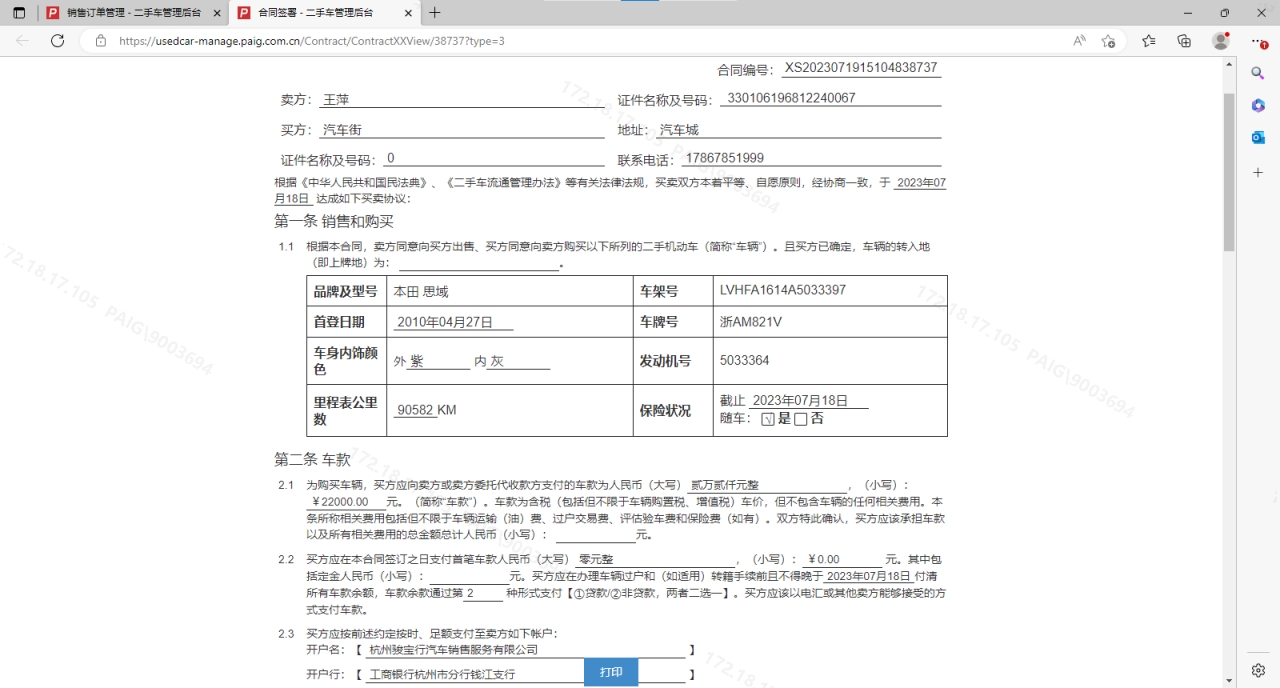Screen dimensions: 1280x688
Task: Open the Collections panel
Action: (1184, 41)
